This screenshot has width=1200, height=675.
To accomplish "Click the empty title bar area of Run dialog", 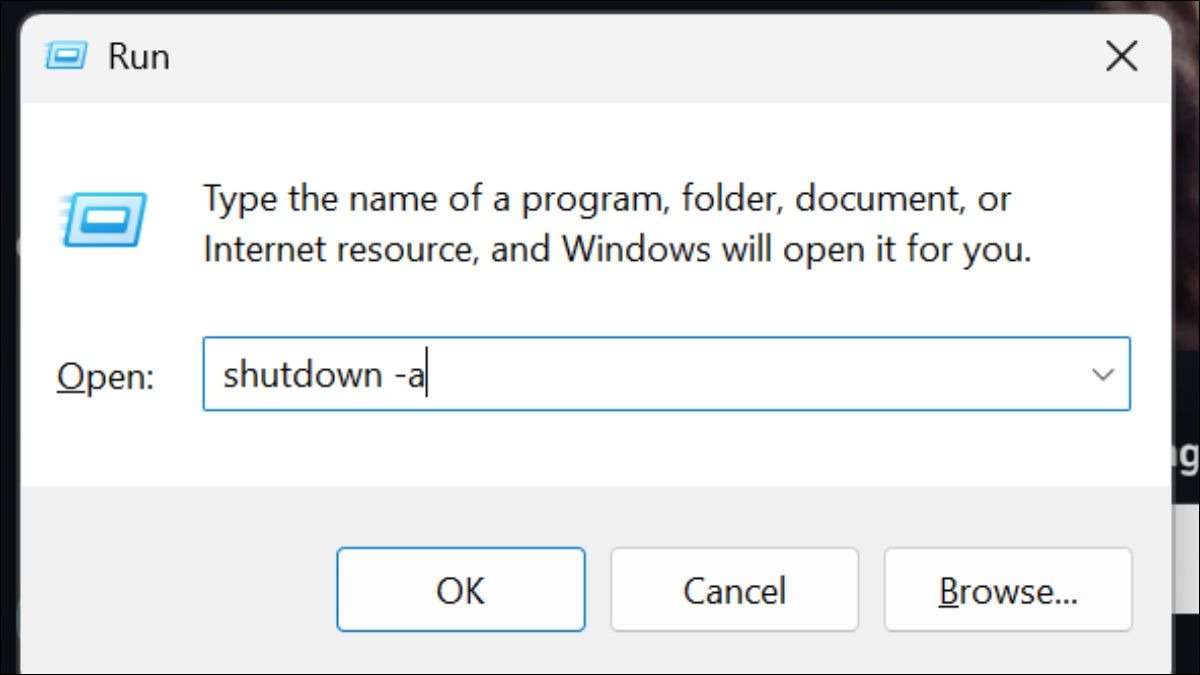I will tap(600, 57).
